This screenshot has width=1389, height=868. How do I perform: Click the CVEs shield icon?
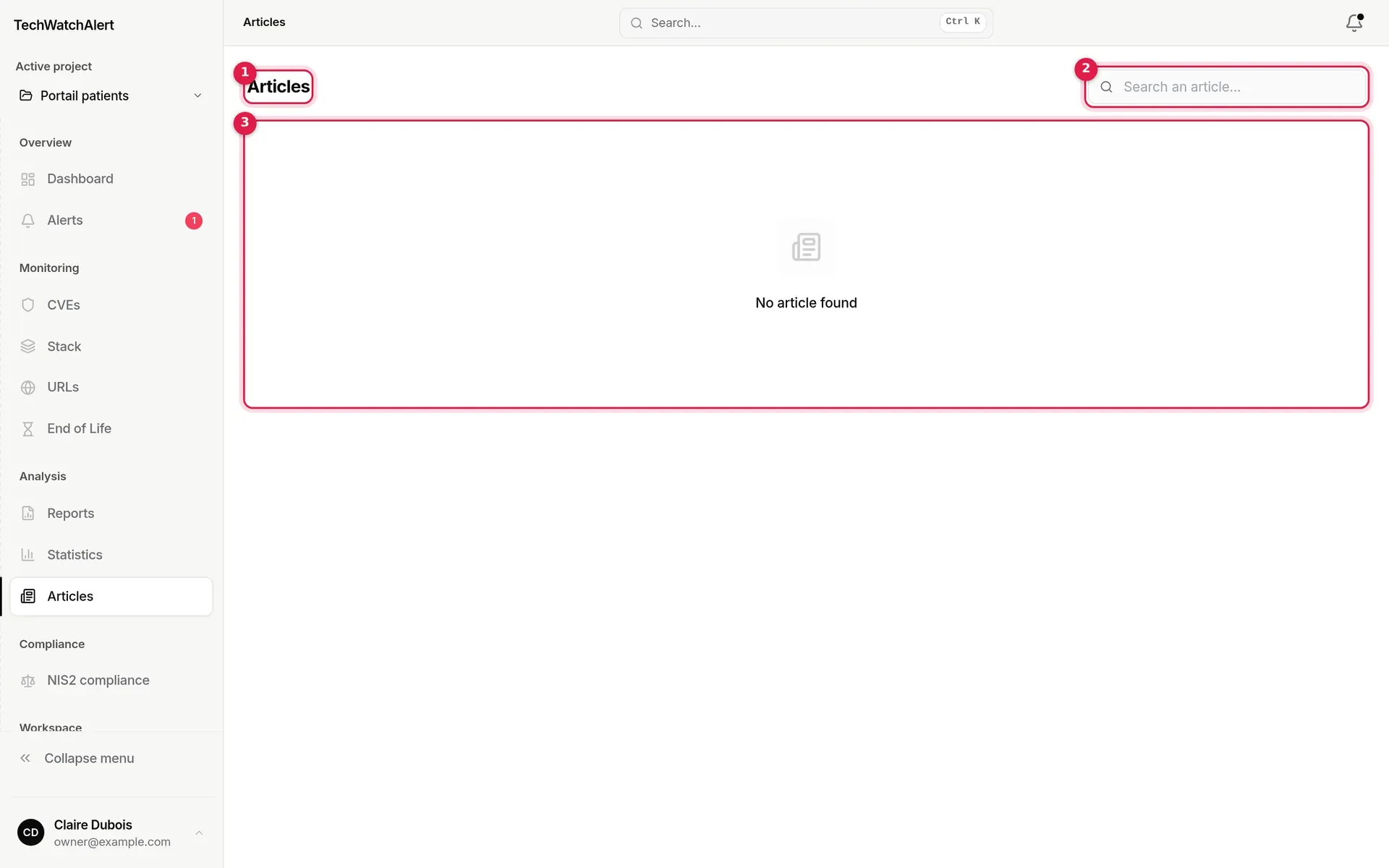tap(28, 305)
